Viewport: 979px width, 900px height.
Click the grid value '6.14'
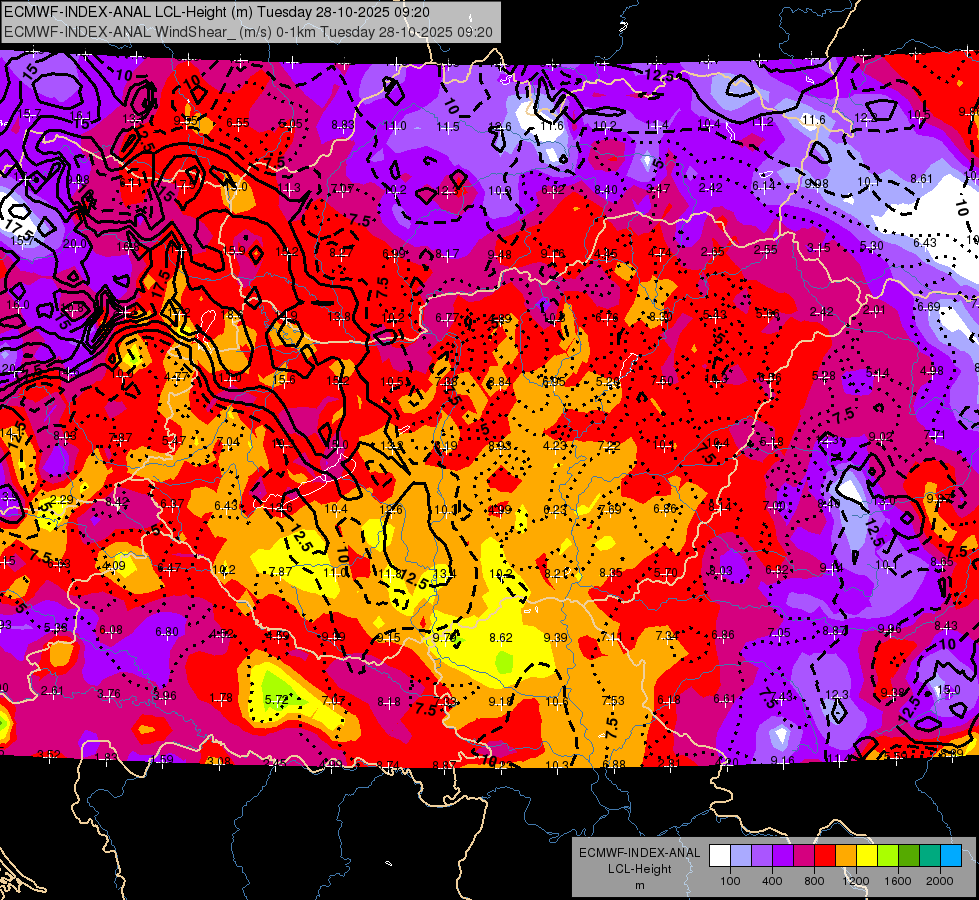tap(763, 185)
